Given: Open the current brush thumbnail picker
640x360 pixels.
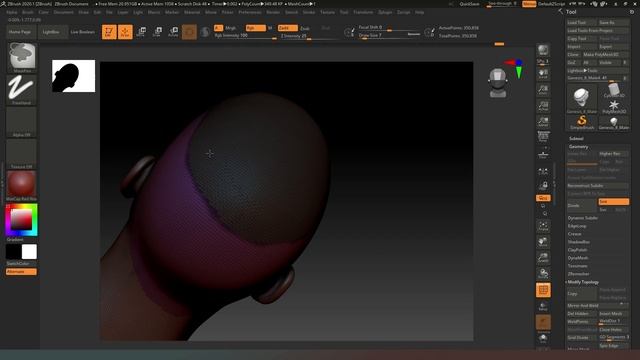Looking at the screenshot, I should (22, 57).
